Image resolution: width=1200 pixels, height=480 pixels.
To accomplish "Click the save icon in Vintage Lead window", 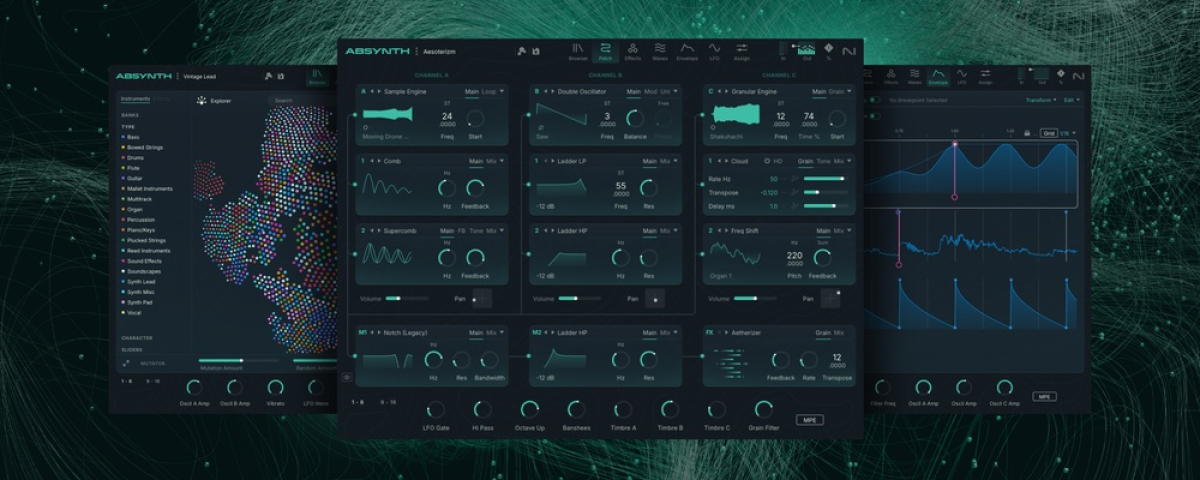I will coord(280,76).
